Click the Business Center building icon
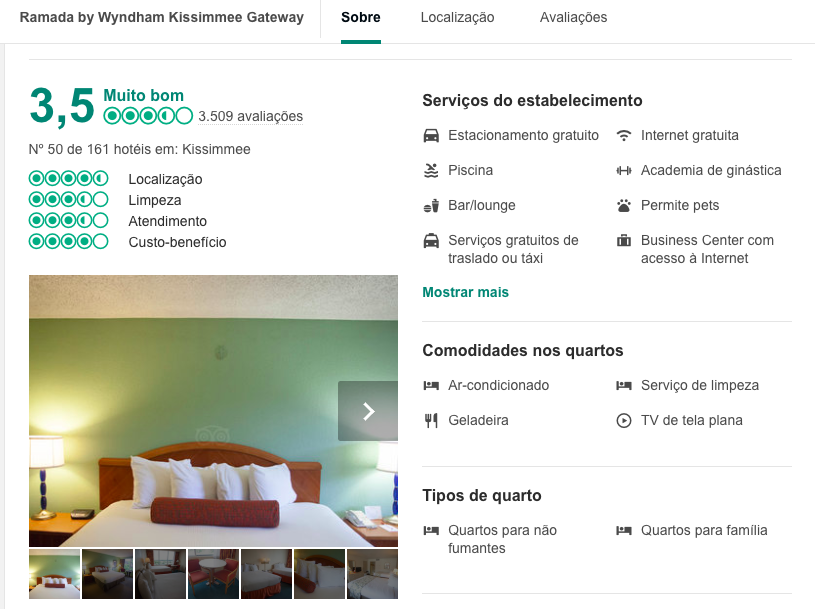Viewport: 815px width, 609px height. 622,240
